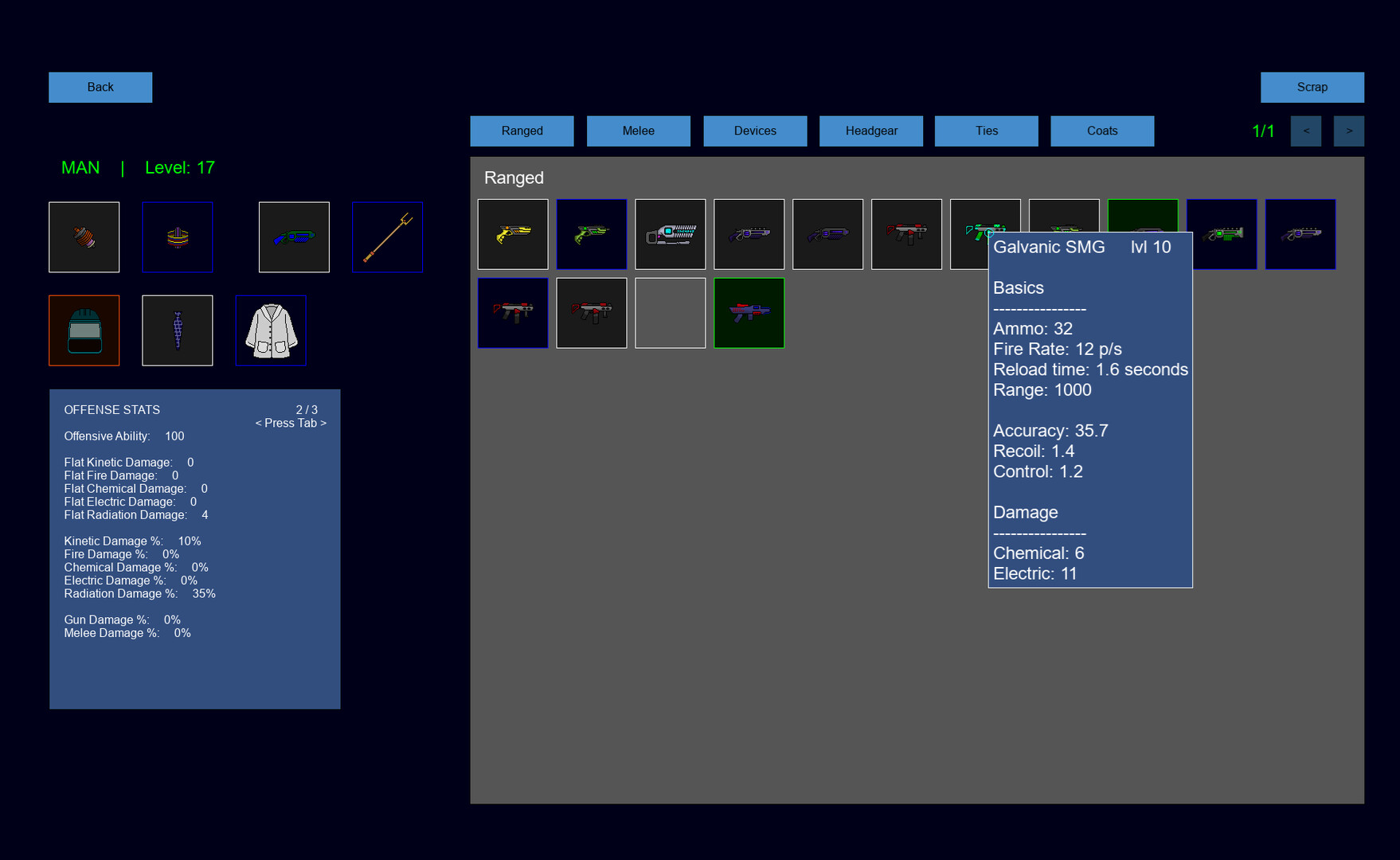Click the Back button
1400x860 pixels.
pos(100,87)
